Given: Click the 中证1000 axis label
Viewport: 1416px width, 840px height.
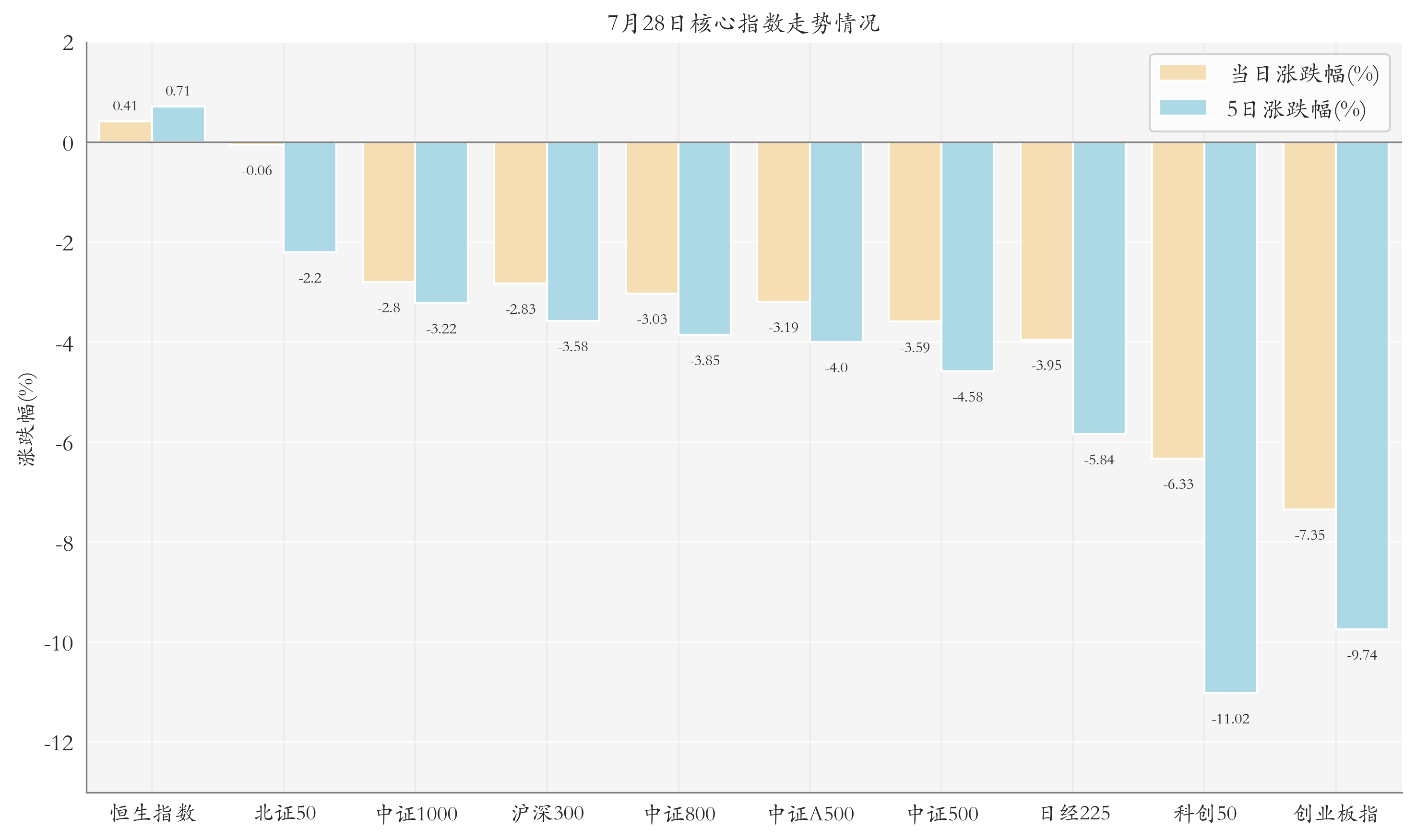Looking at the screenshot, I should (416, 814).
